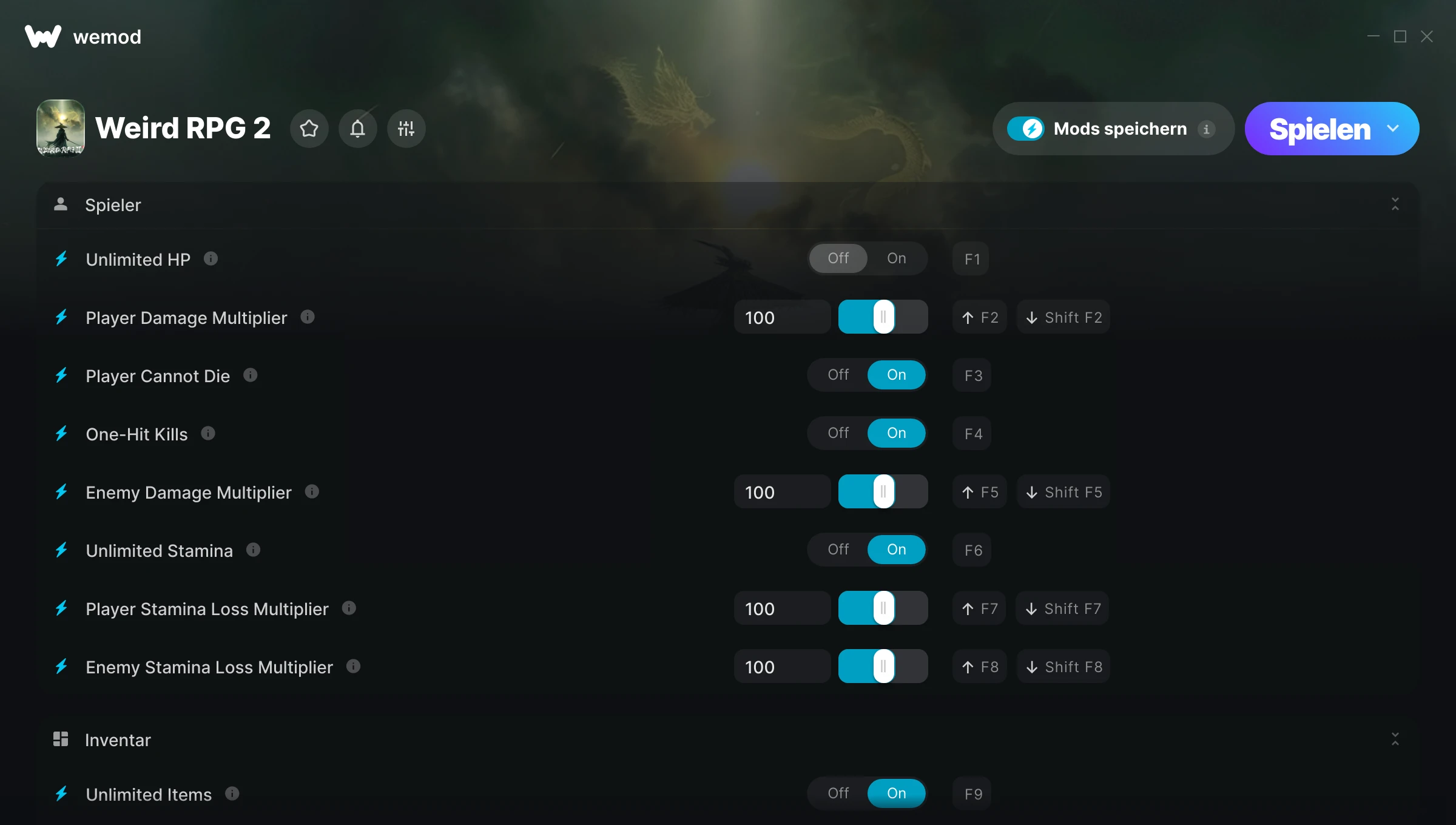Click the F3 hotkey button
The height and width of the screenshot is (825, 1456).
(972, 375)
